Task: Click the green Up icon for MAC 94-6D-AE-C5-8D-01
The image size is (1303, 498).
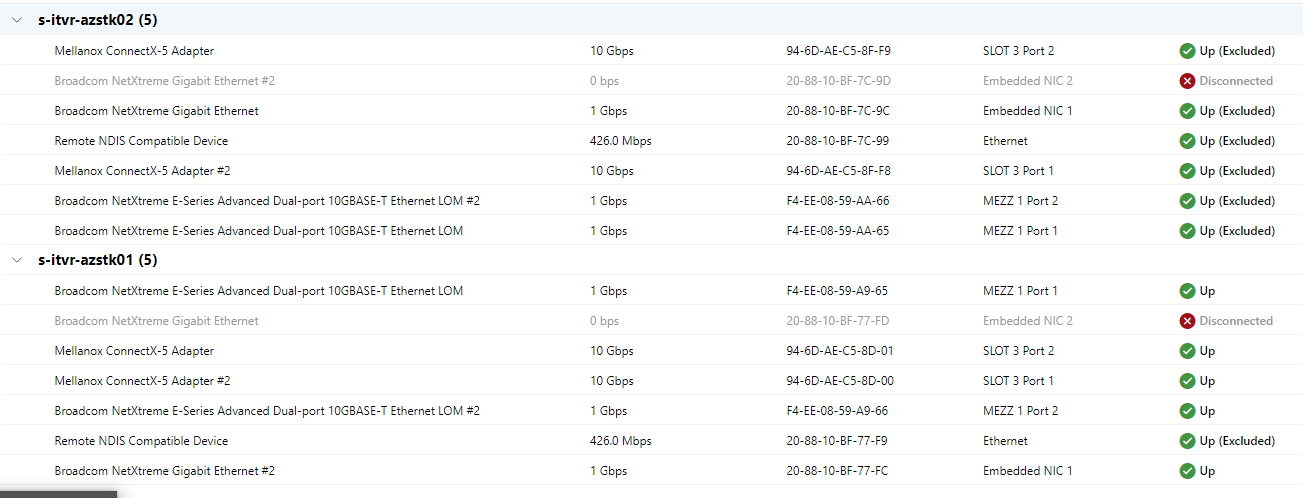Action: pos(1187,351)
